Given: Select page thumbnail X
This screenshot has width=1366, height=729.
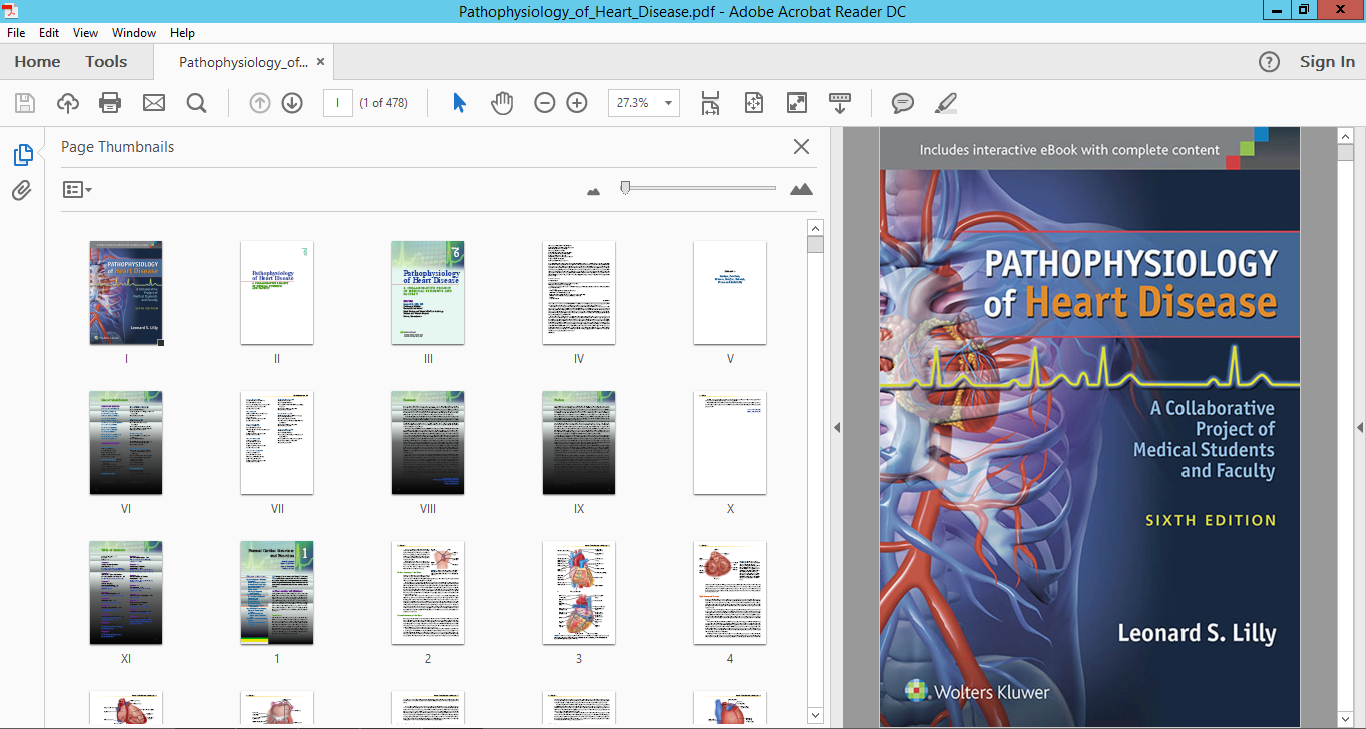Looking at the screenshot, I should pyautogui.click(x=730, y=443).
